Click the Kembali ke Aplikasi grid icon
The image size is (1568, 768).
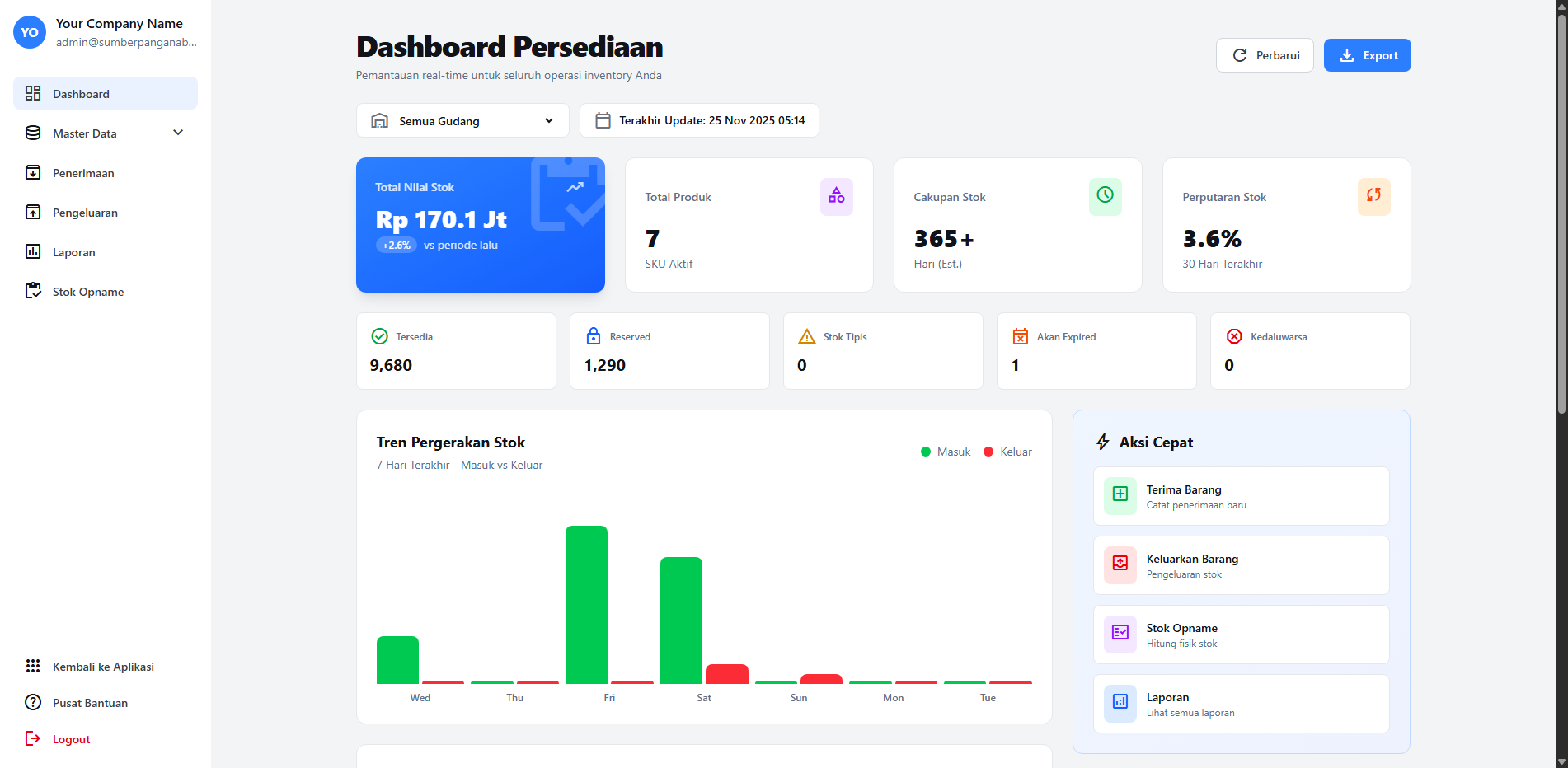click(x=32, y=666)
